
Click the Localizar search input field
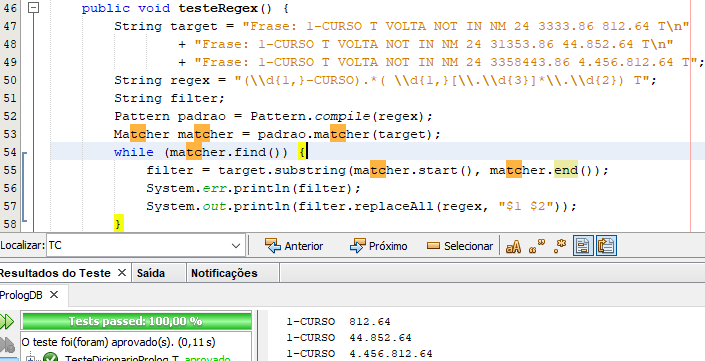click(139, 246)
